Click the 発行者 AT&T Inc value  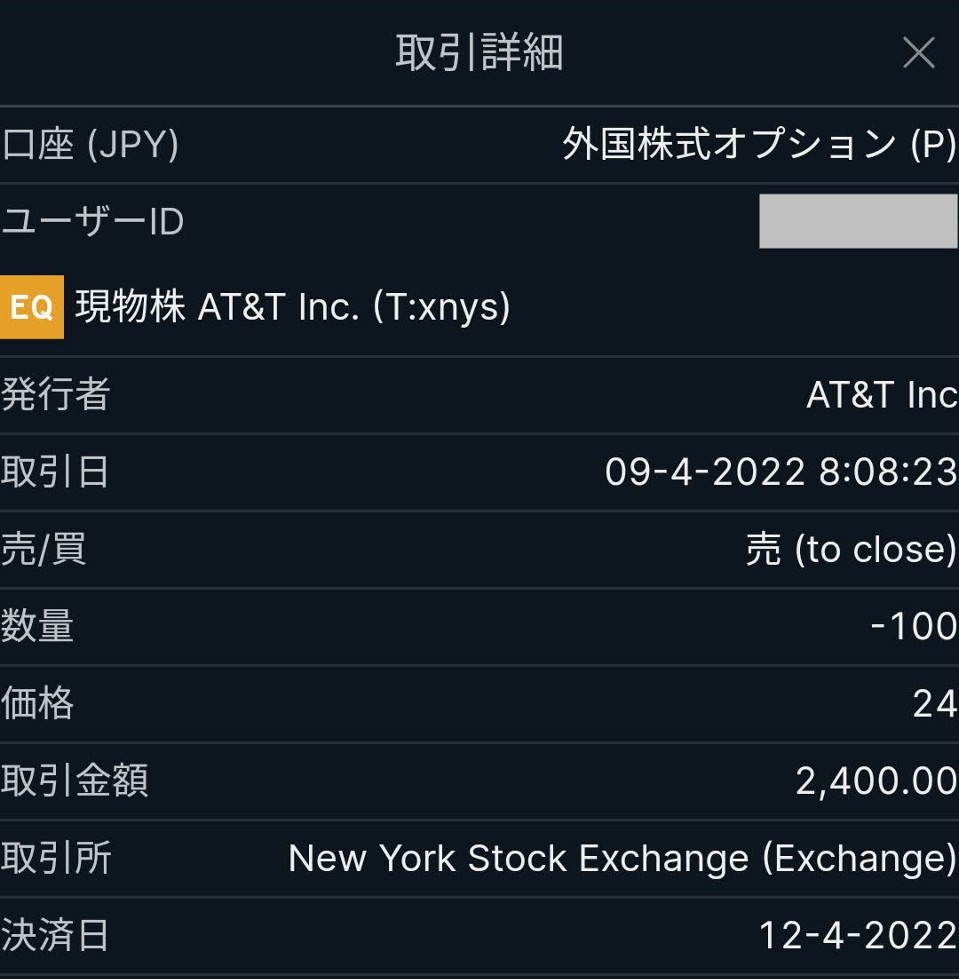click(881, 395)
